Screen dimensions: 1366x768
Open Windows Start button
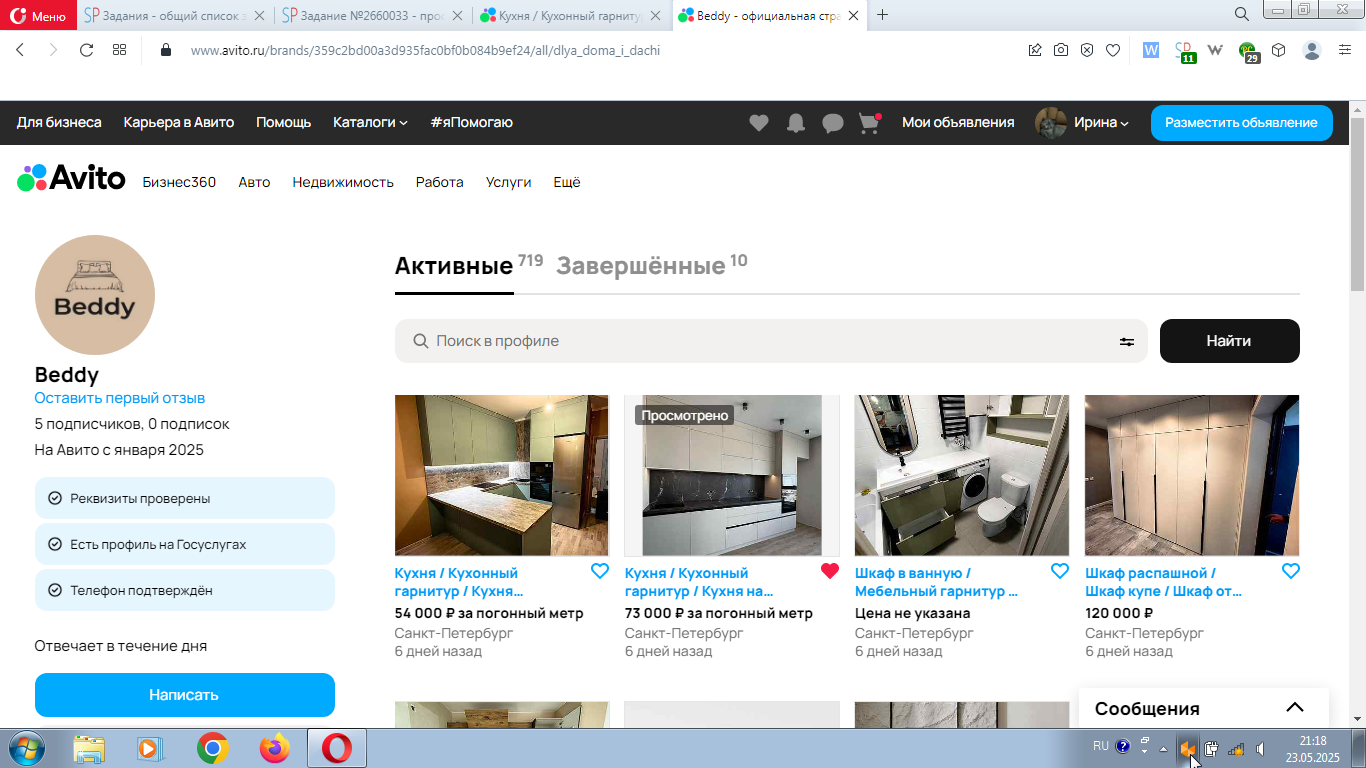26,748
